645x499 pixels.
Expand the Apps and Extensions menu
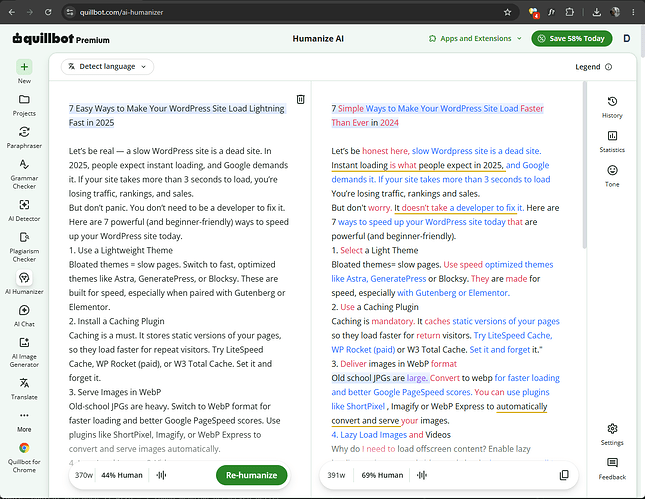pos(475,38)
